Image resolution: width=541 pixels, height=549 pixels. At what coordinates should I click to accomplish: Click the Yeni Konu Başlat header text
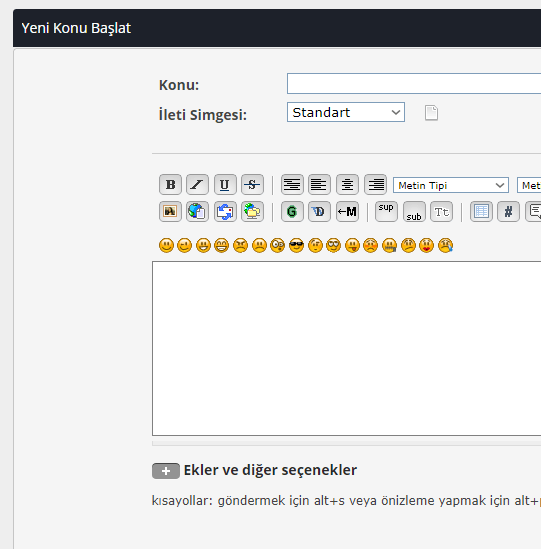[76, 28]
